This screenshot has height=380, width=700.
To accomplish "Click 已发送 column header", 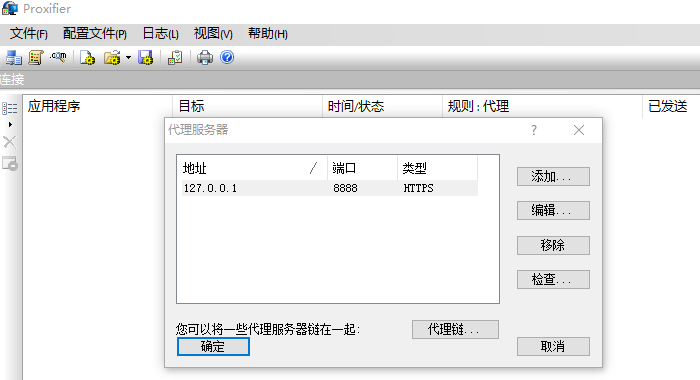I will [x=671, y=106].
